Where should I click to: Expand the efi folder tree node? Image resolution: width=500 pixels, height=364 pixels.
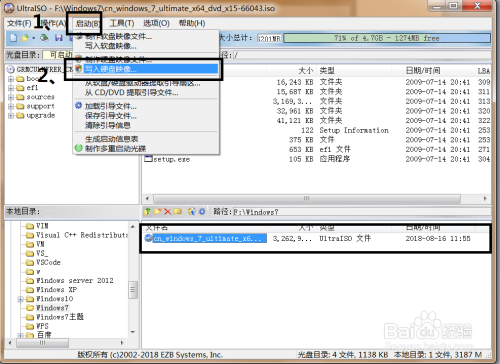click(x=11, y=88)
